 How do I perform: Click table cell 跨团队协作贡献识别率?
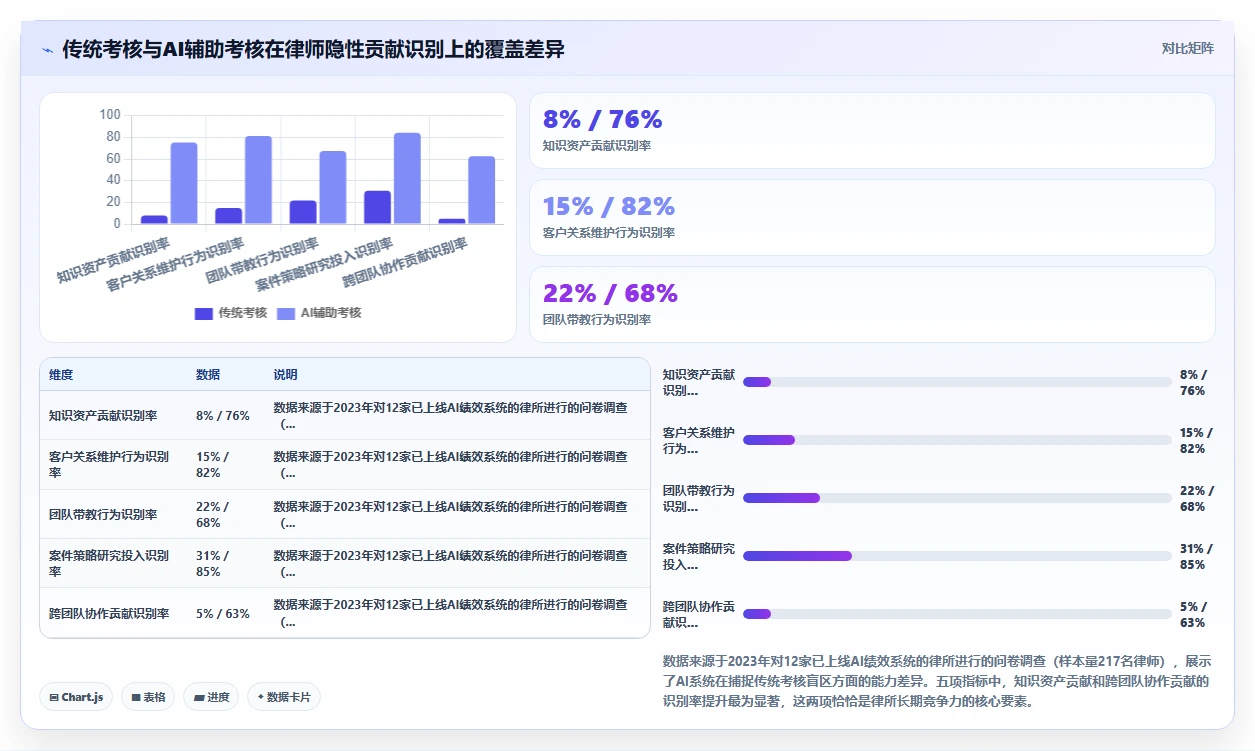(110, 614)
